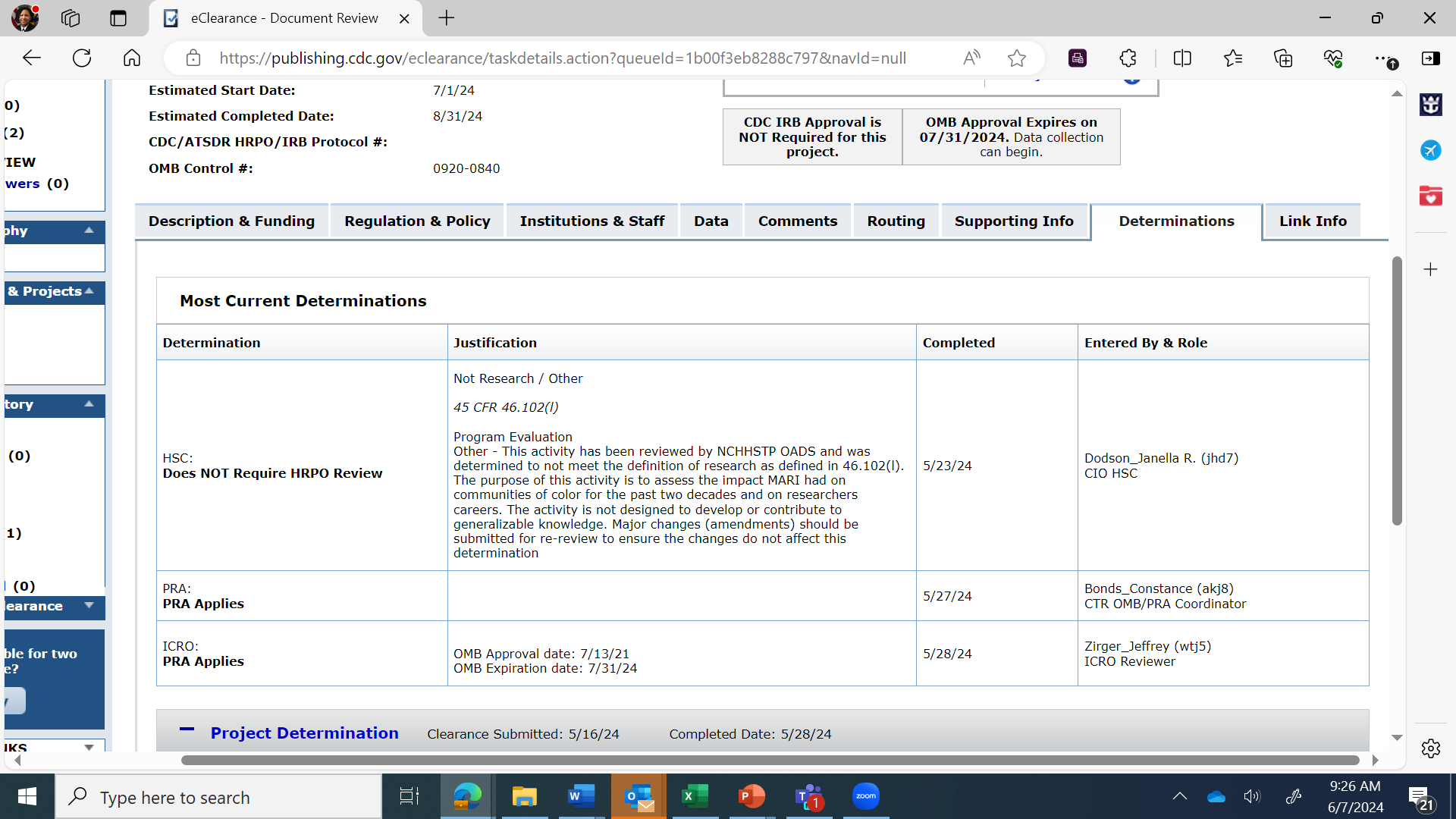Click the horizontal scrollbar at page bottom
This screenshot has width=1456, height=819.
(x=770, y=760)
